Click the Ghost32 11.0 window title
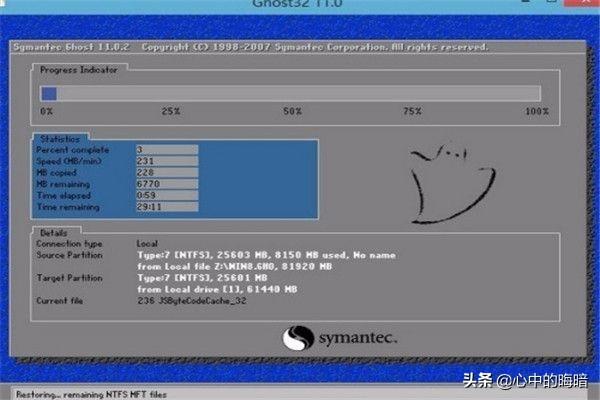This screenshot has width=600, height=400. (x=297, y=4)
